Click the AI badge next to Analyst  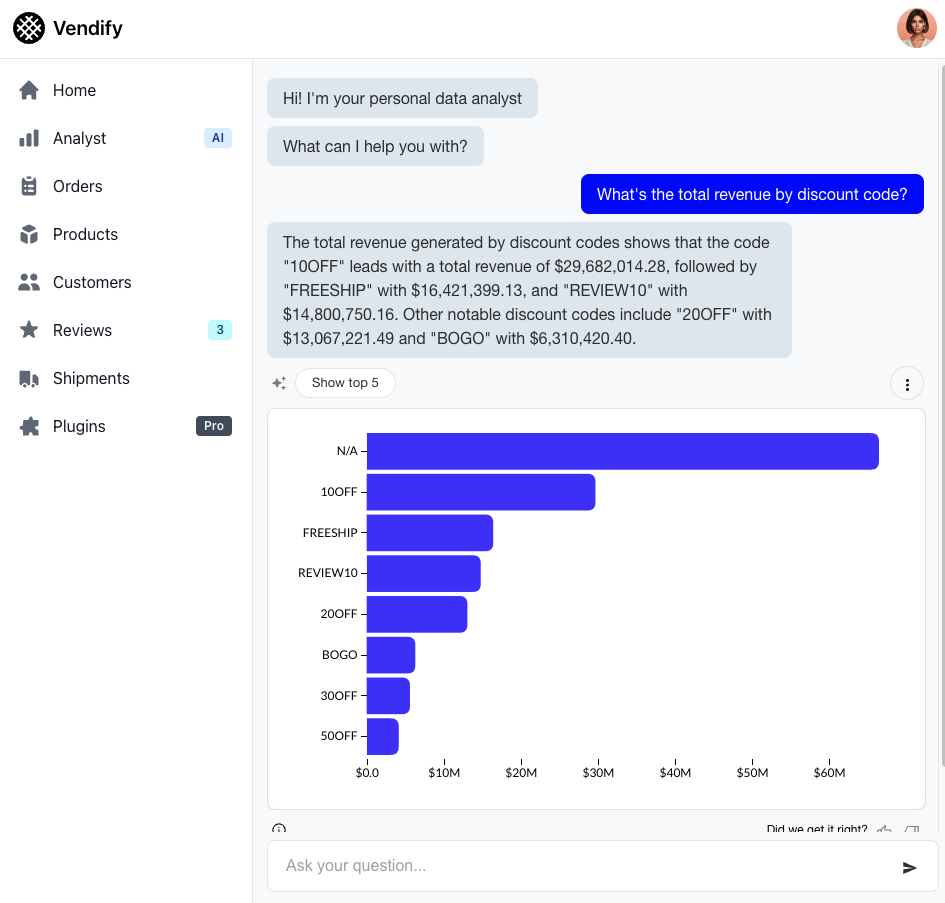[x=218, y=138]
